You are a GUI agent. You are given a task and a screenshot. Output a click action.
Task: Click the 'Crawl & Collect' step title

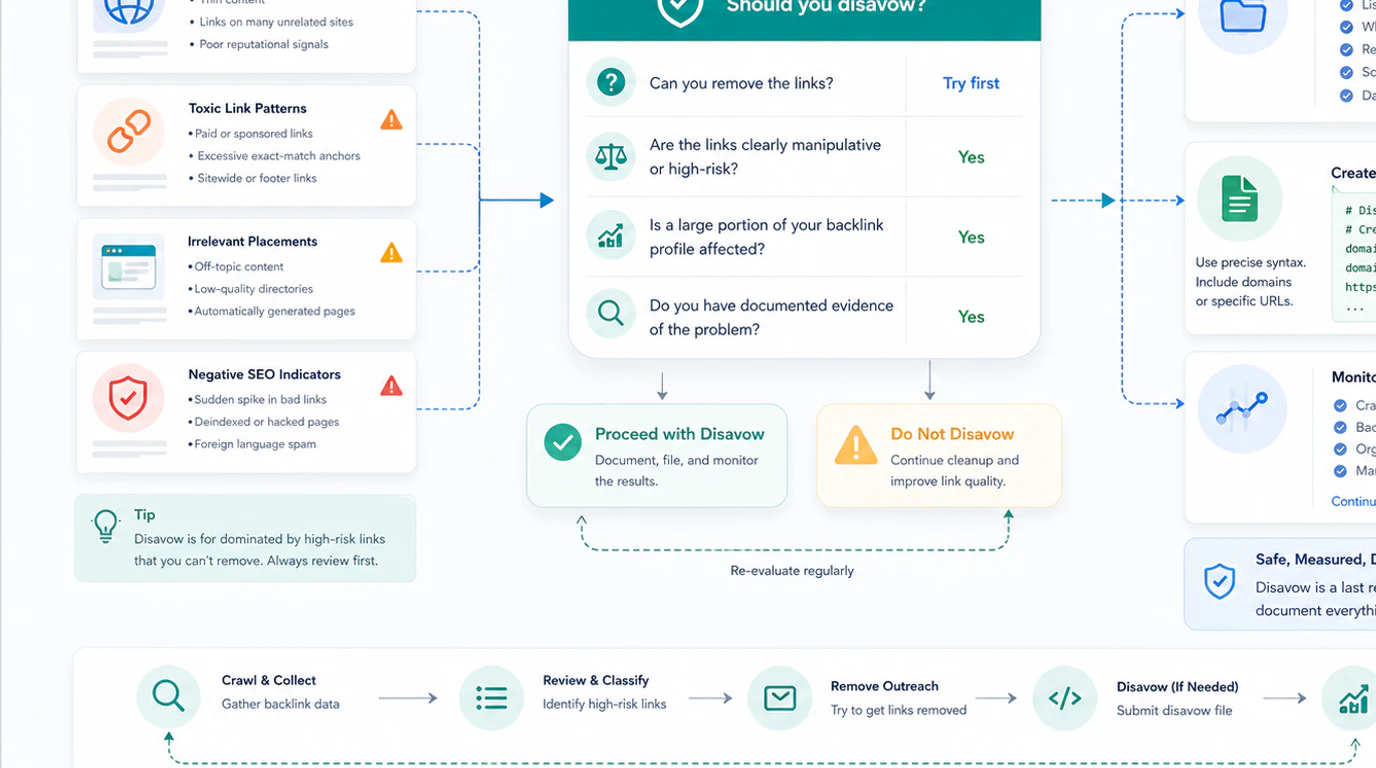pos(269,680)
